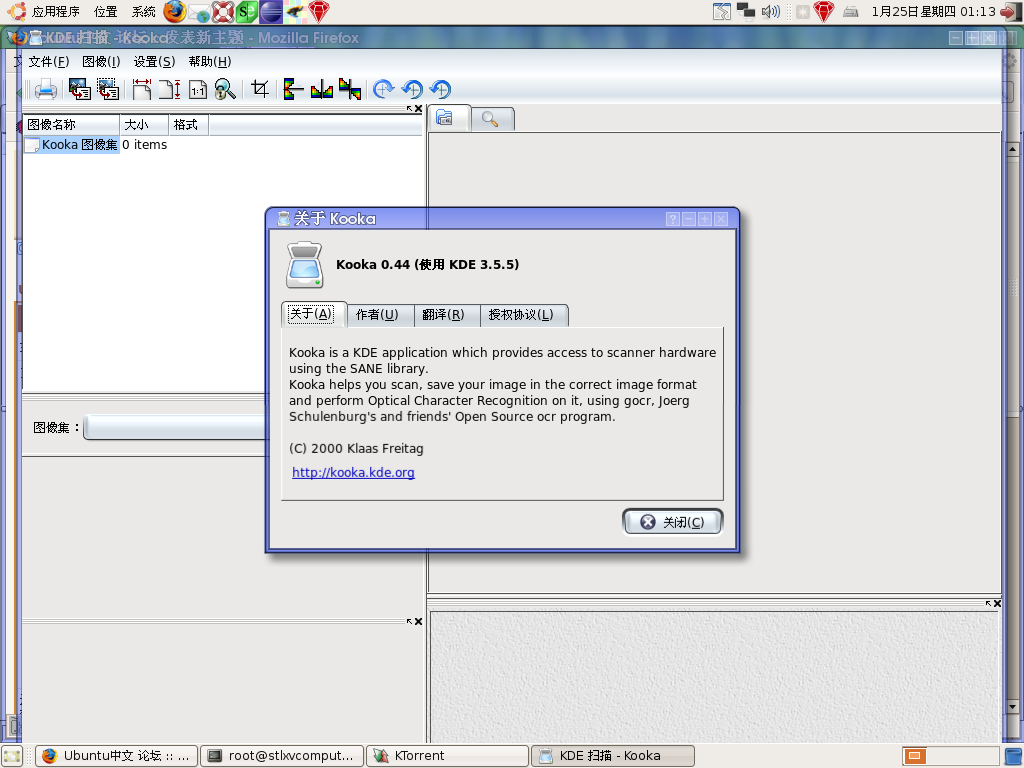Click the middle of the three rotate icons
The width and height of the screenshot is (1024, 768).
tap(412, 89)
